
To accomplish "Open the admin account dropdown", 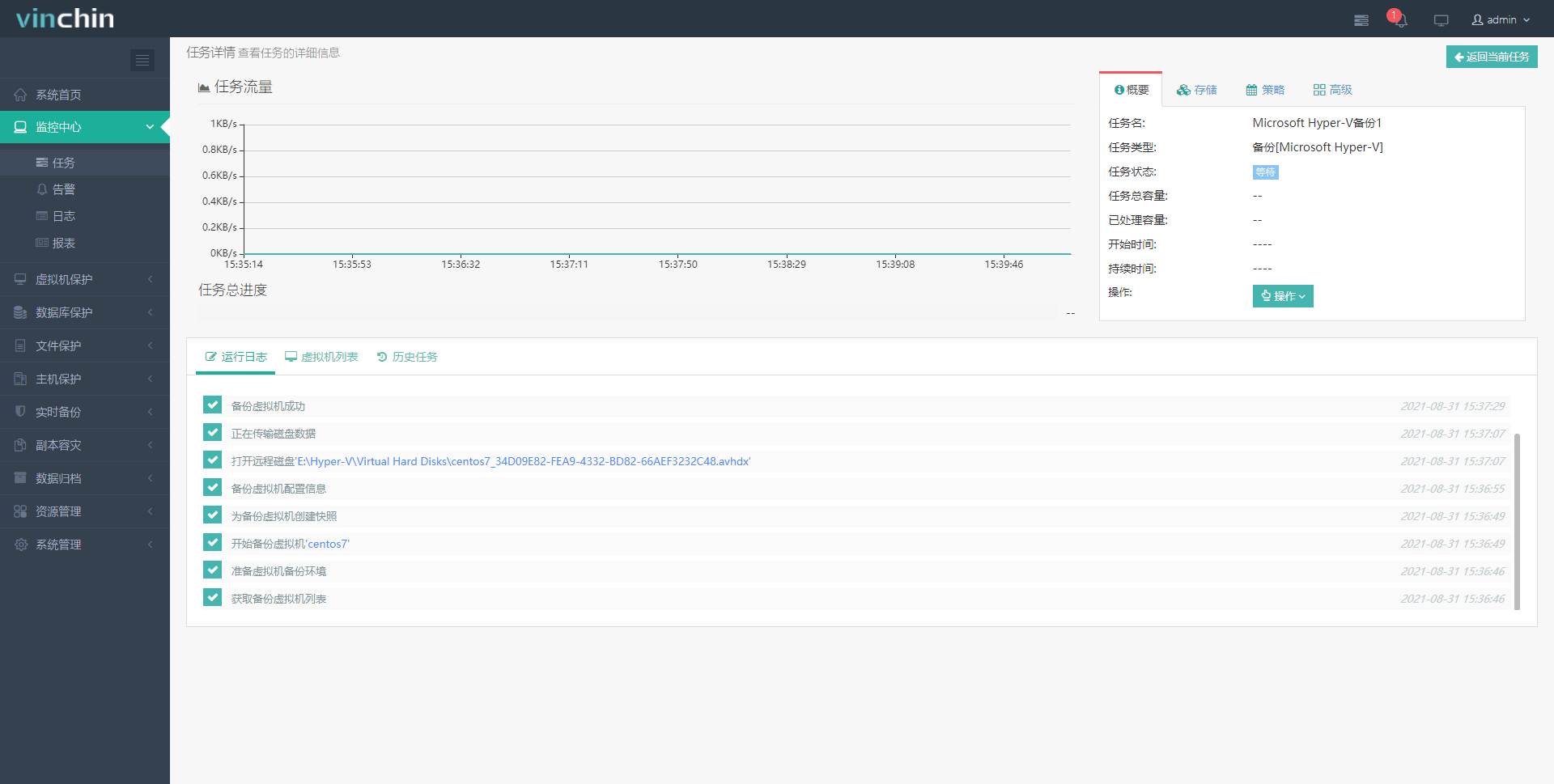I will pos(1501,19).
